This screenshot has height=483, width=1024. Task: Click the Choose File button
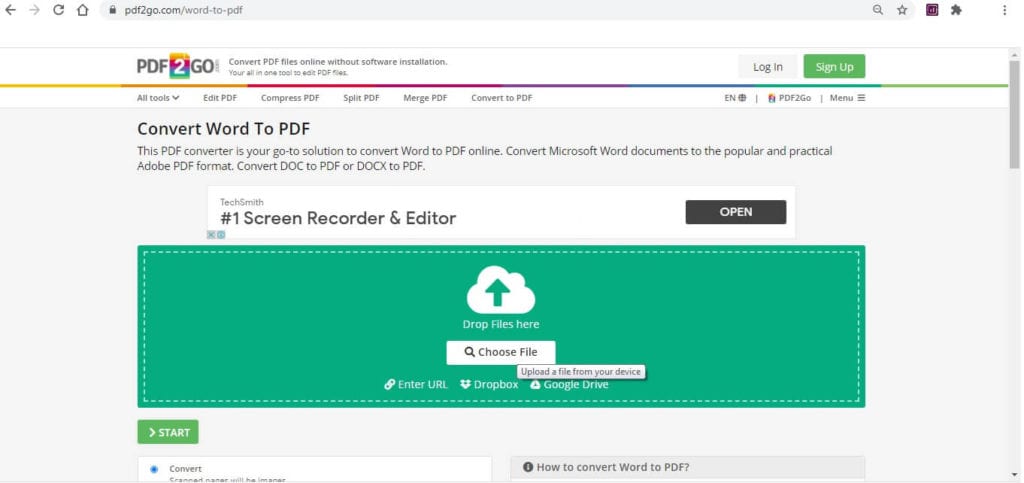coord(501,352)
